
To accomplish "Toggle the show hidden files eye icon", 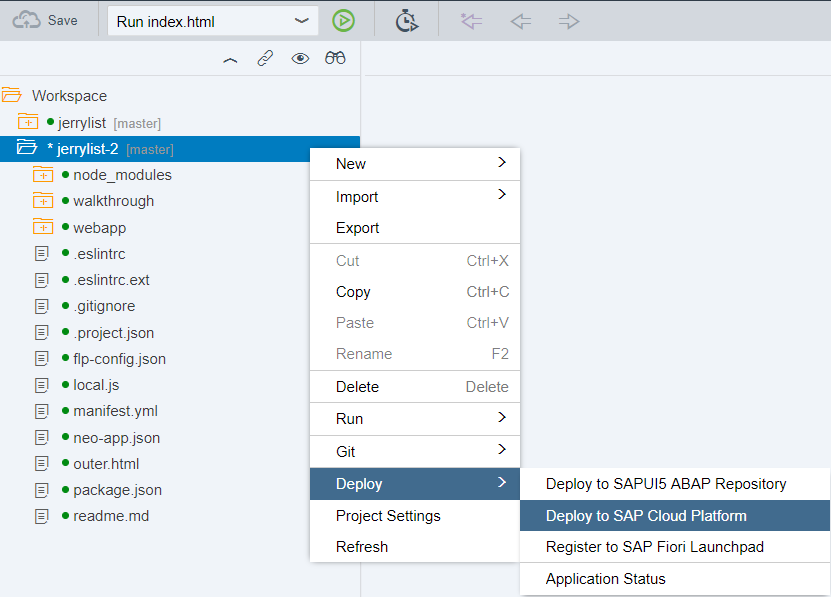I will click(300, 58).
